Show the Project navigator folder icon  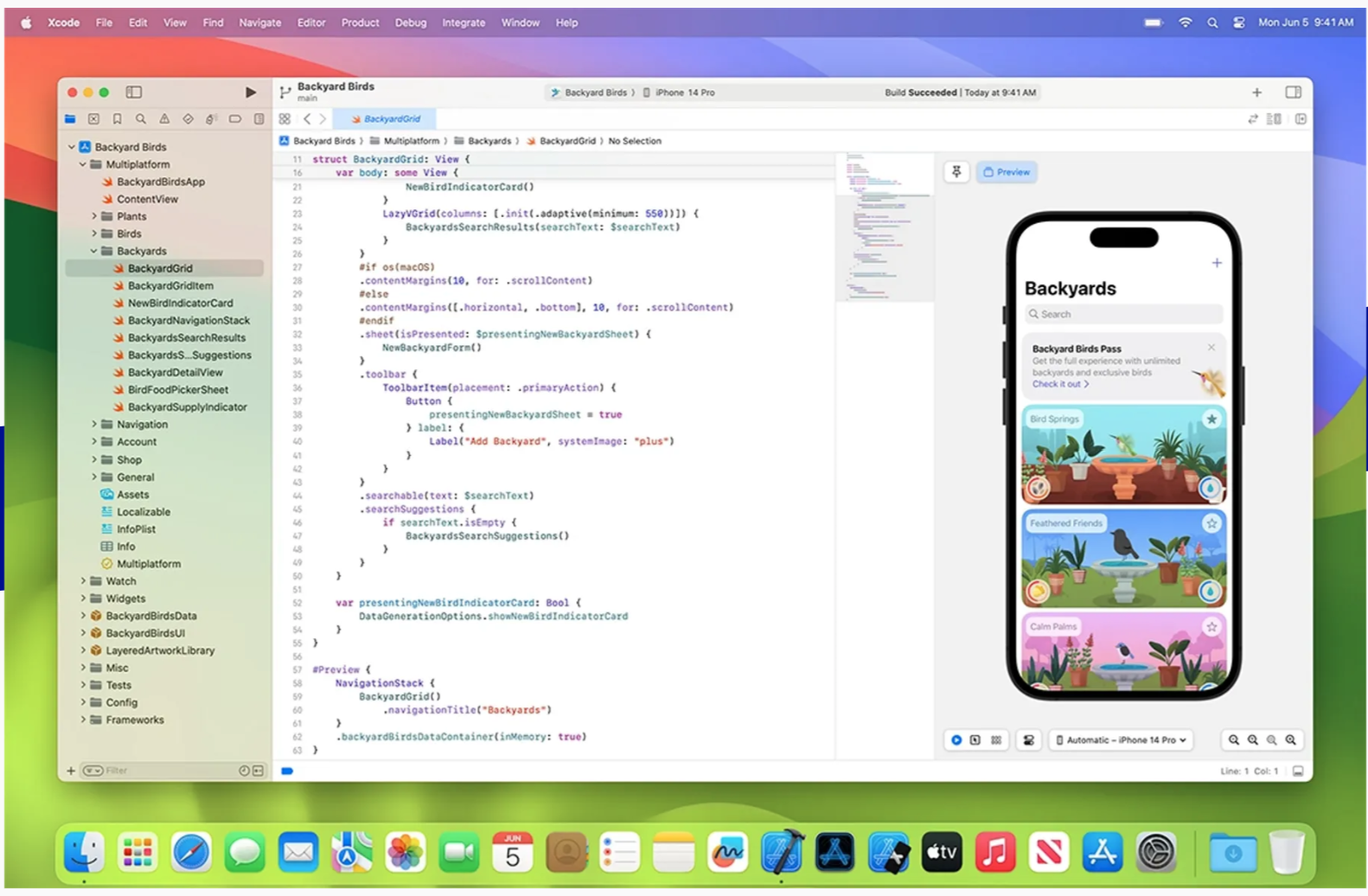point(70,118)
